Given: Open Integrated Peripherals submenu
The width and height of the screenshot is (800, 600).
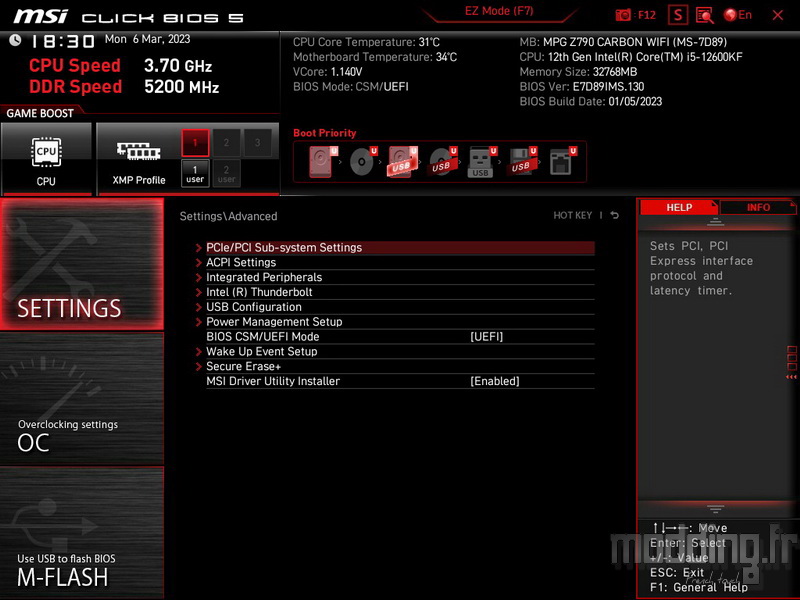Looking at the screenshot, I should click(400, 277).
